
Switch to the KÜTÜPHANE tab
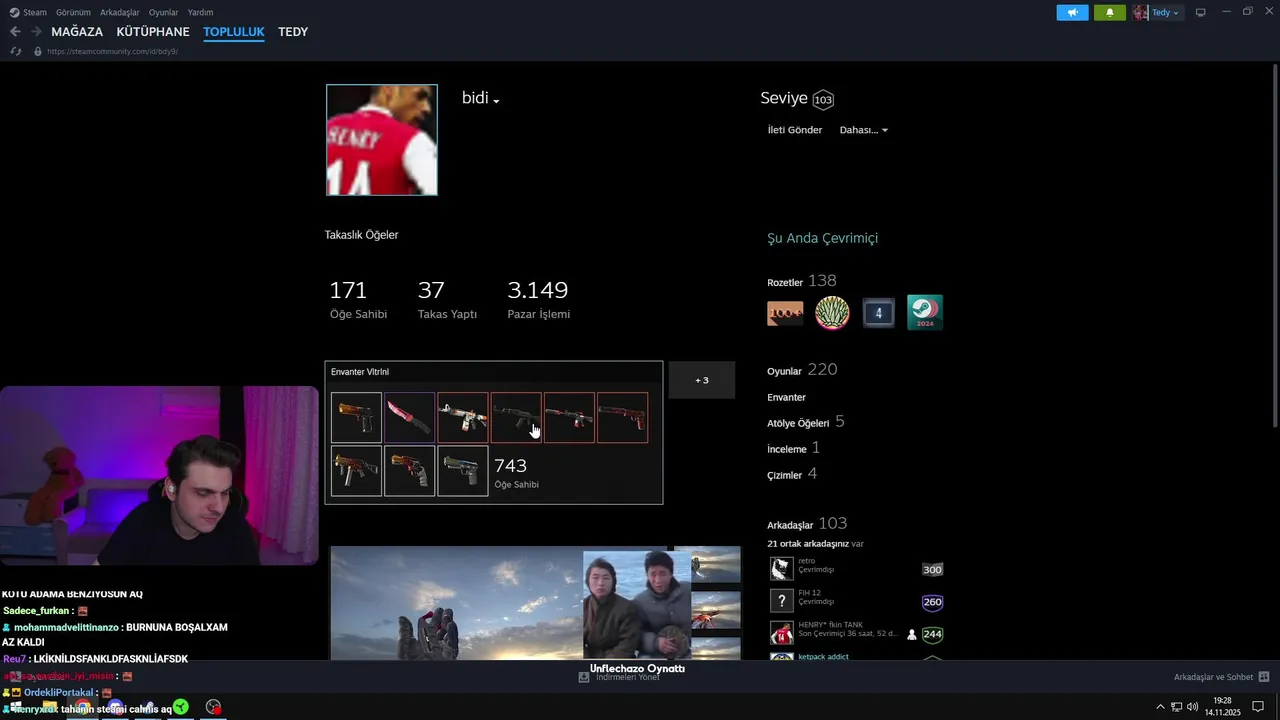click(x=153, y=32)
